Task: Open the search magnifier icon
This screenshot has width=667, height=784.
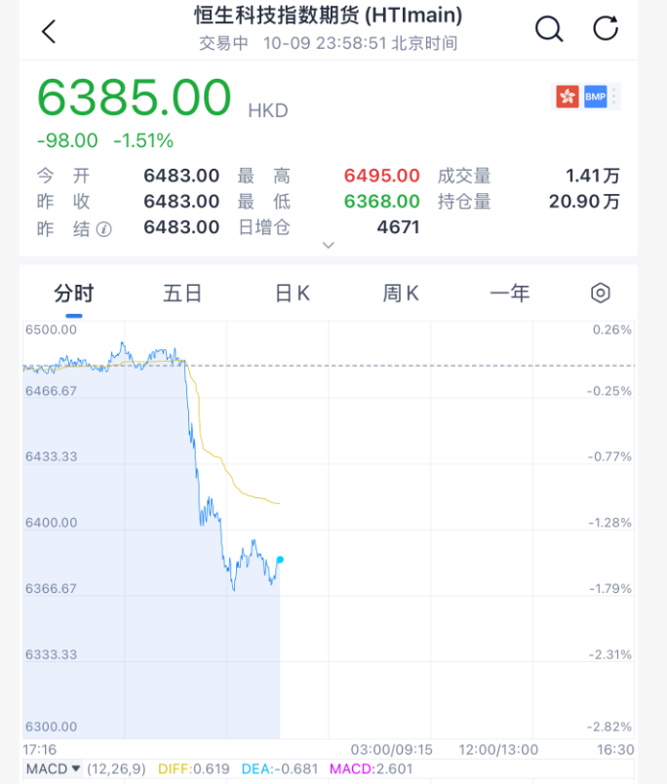Action: click(x=549, y=29)
